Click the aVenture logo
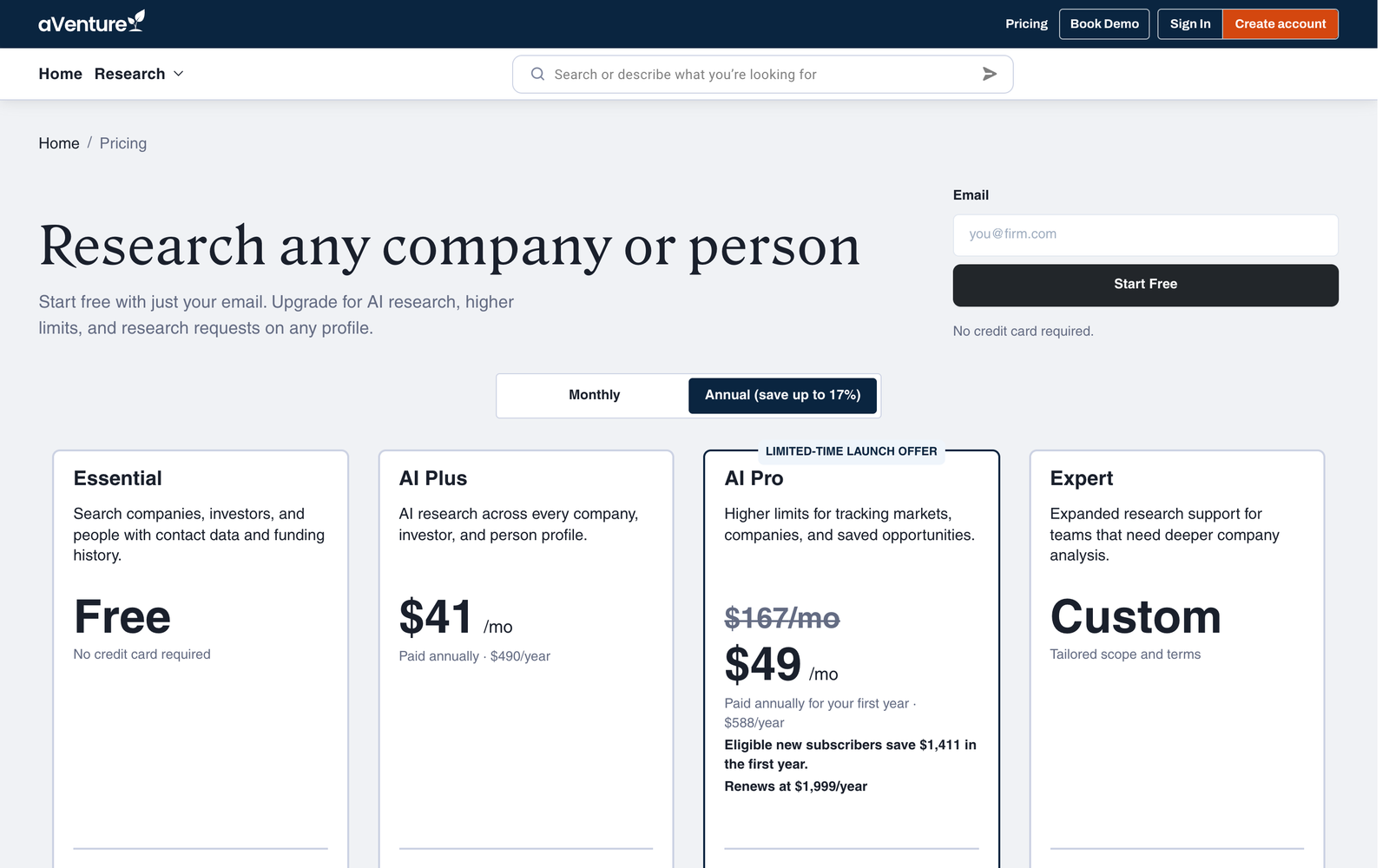1389x868 pixels. click(x=91, y=23)
